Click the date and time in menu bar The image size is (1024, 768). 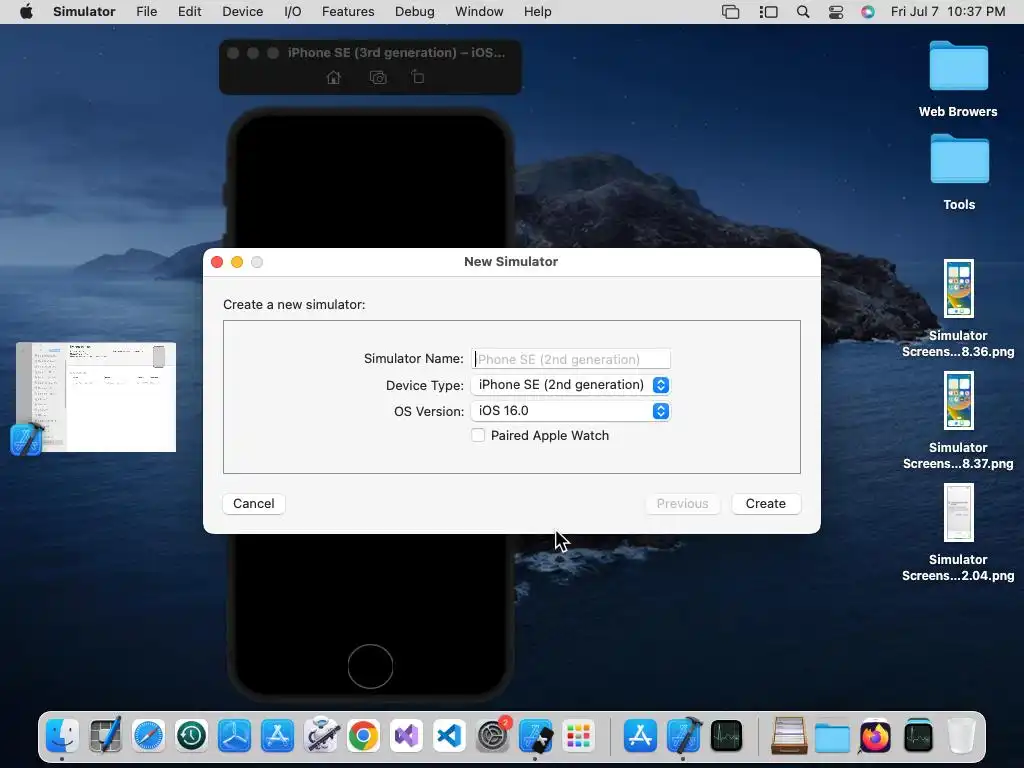click(x=948, y=12)
